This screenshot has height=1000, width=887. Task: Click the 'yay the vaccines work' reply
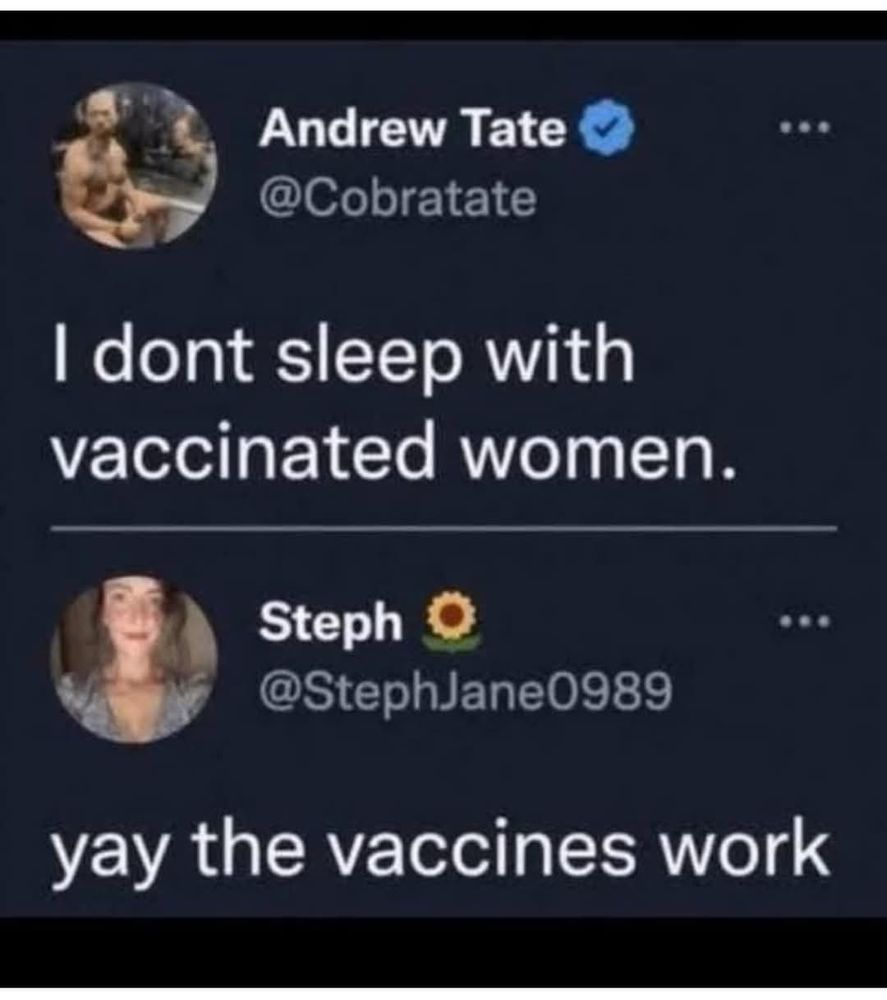coord(441,852)
